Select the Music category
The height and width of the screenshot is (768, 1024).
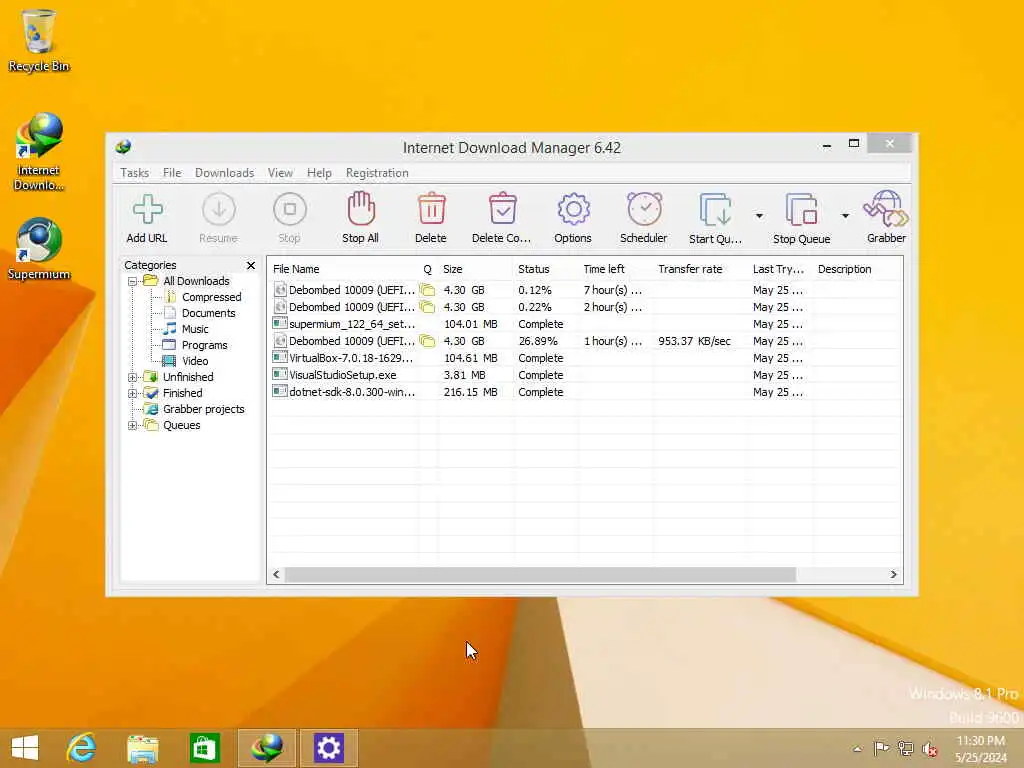[195, 329]
